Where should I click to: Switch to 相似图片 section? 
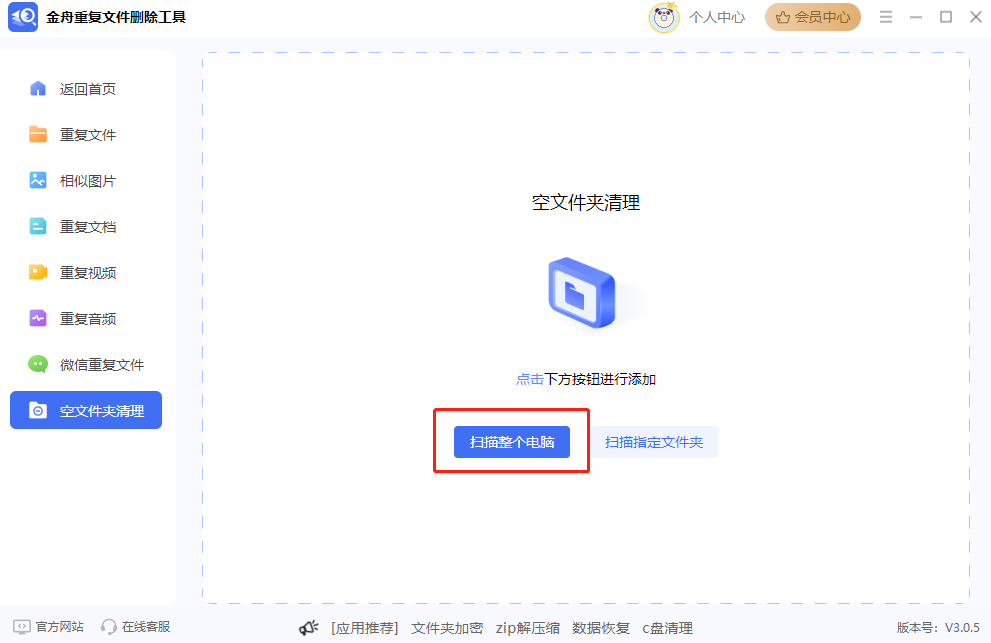point(86,181)
